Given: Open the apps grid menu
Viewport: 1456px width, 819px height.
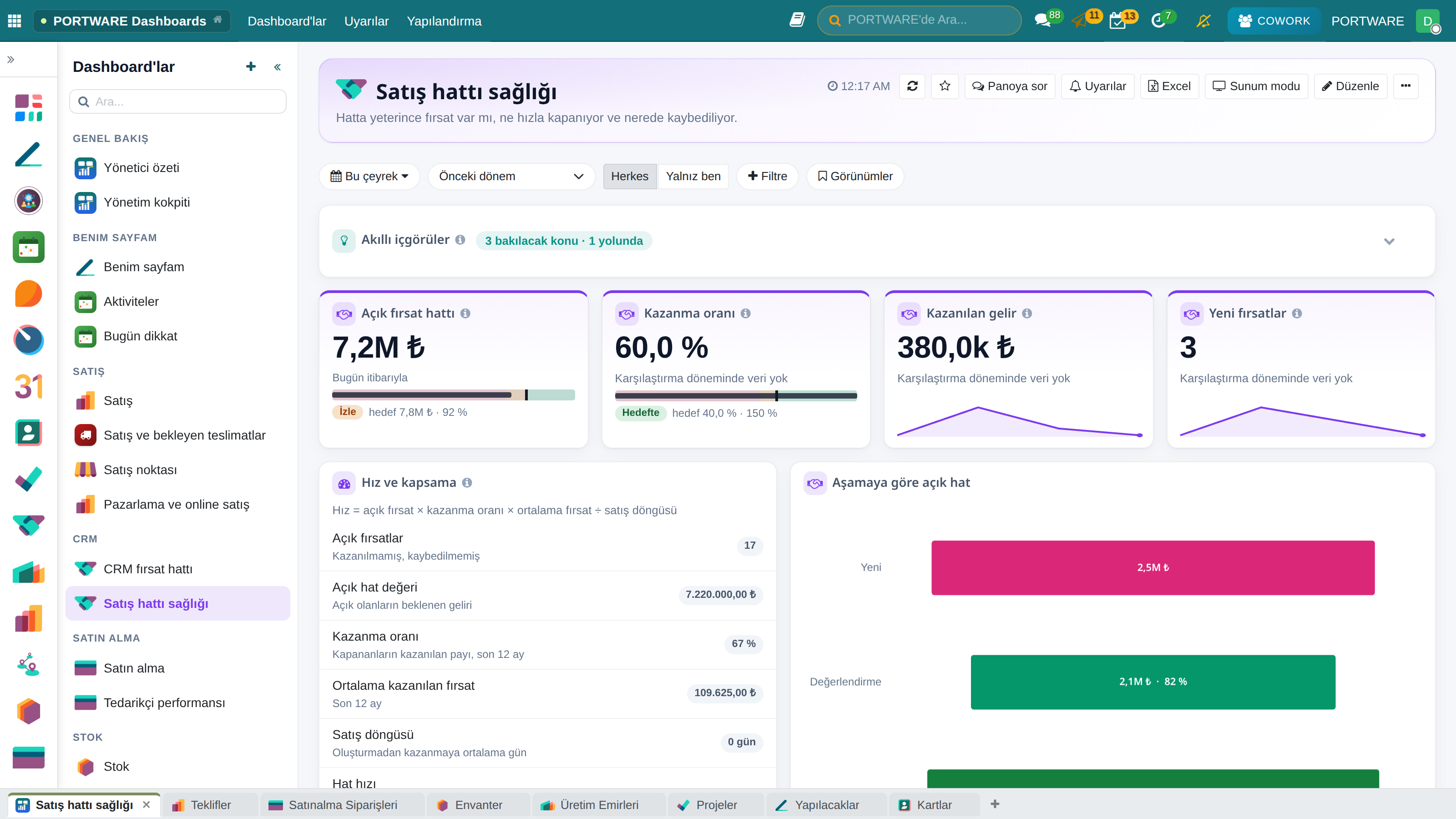Looking at the screenshot, I should [x=15, y=21].
